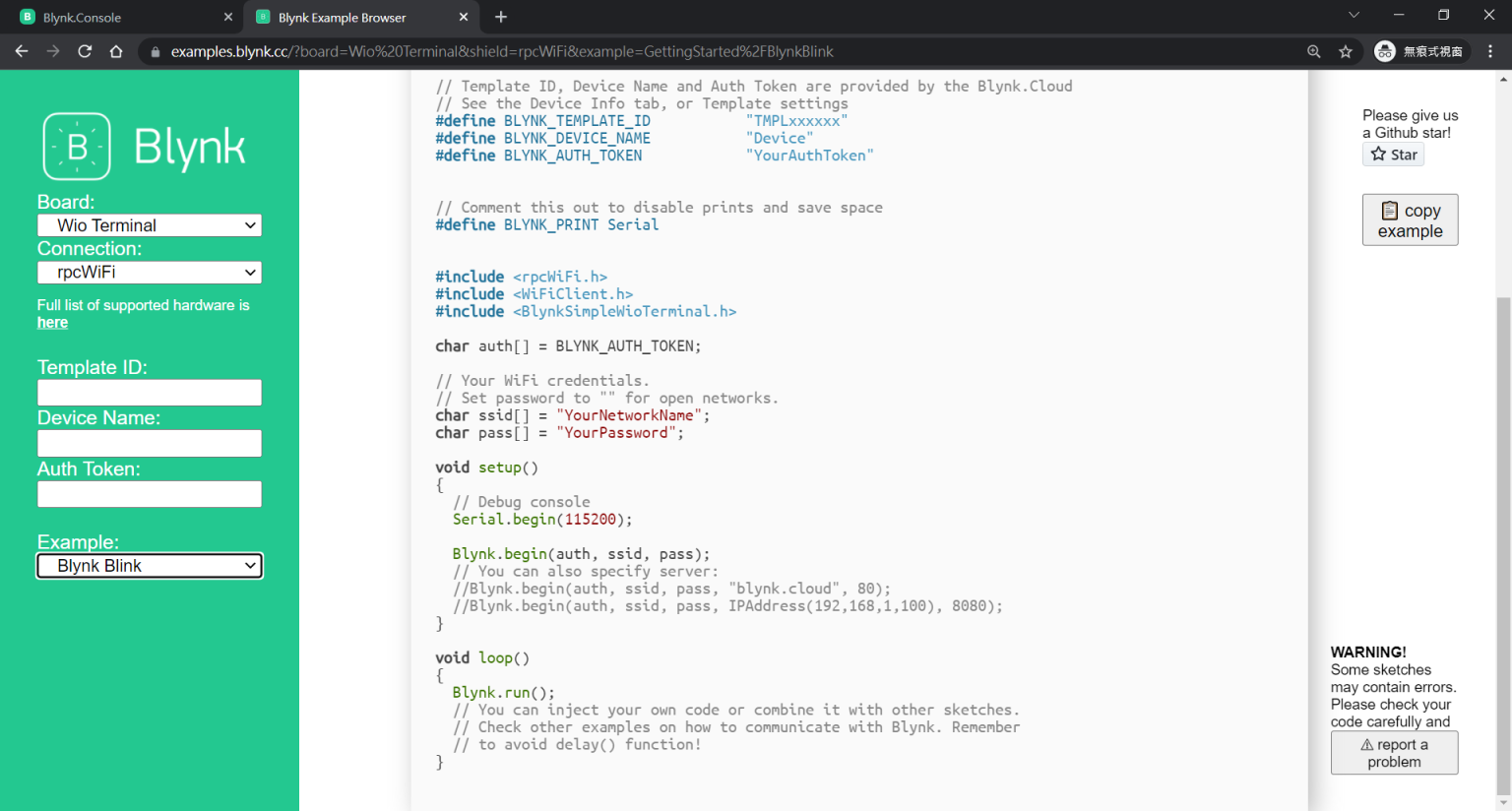Image resolution: width=1512 pixels, height=811 pixels.
Task: Focus the Auth Token input field
Action: click(x=150, y=494)
